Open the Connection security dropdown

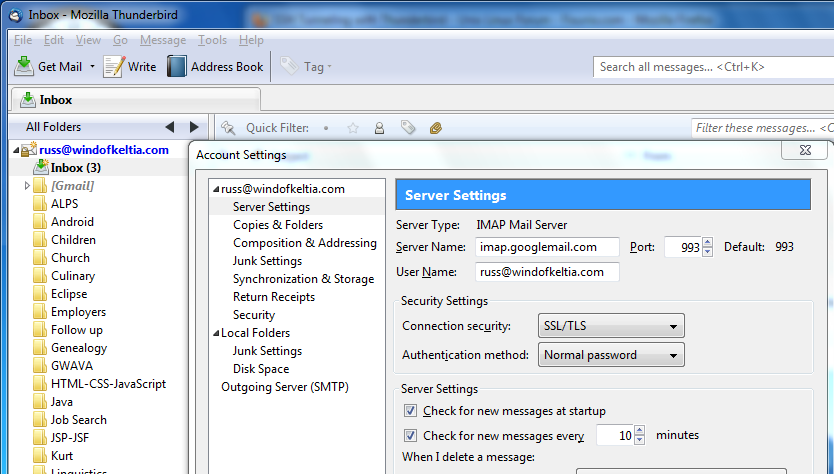(x=611, y=326)
